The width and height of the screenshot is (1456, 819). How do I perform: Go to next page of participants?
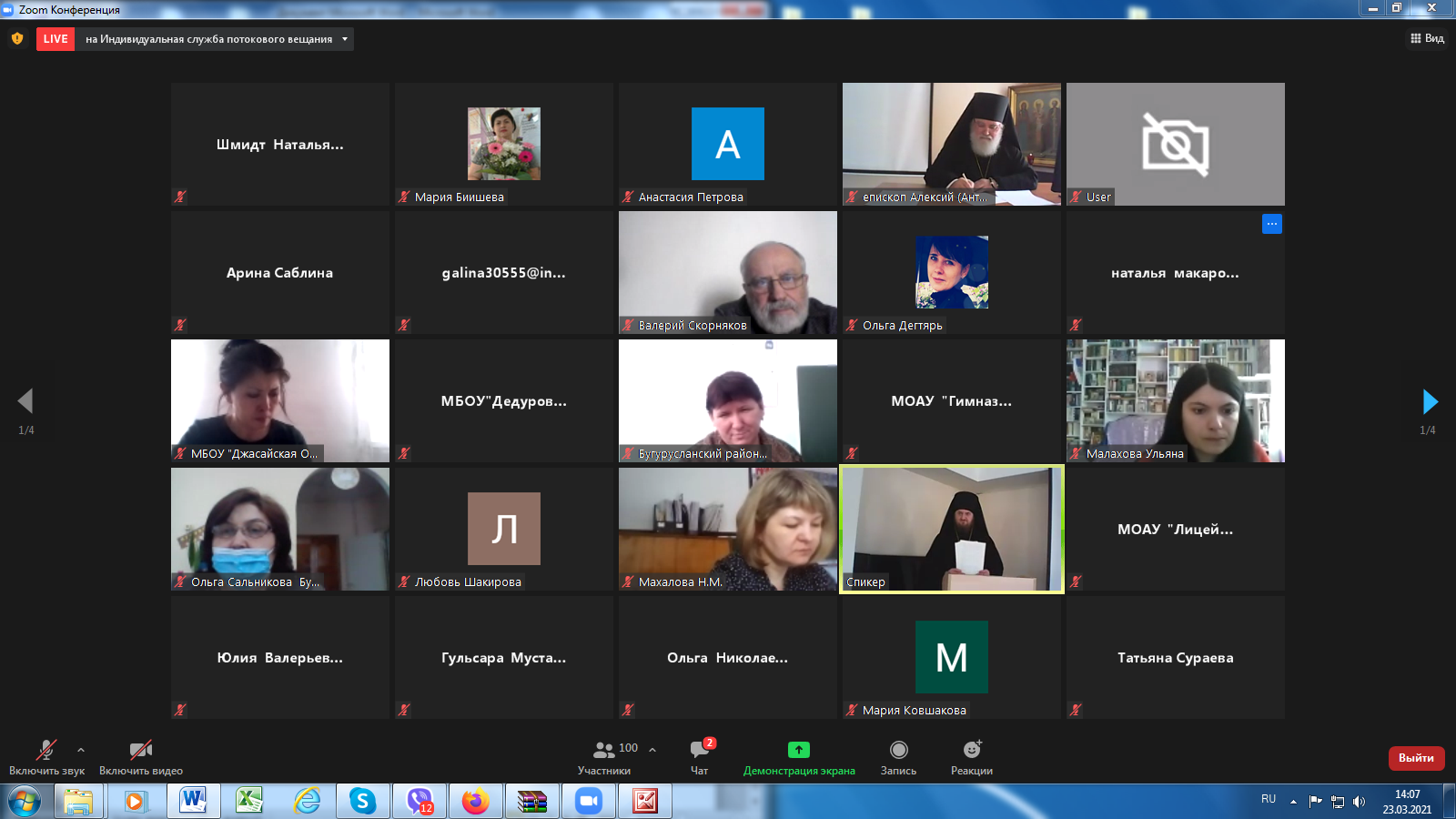point(1430,401)
